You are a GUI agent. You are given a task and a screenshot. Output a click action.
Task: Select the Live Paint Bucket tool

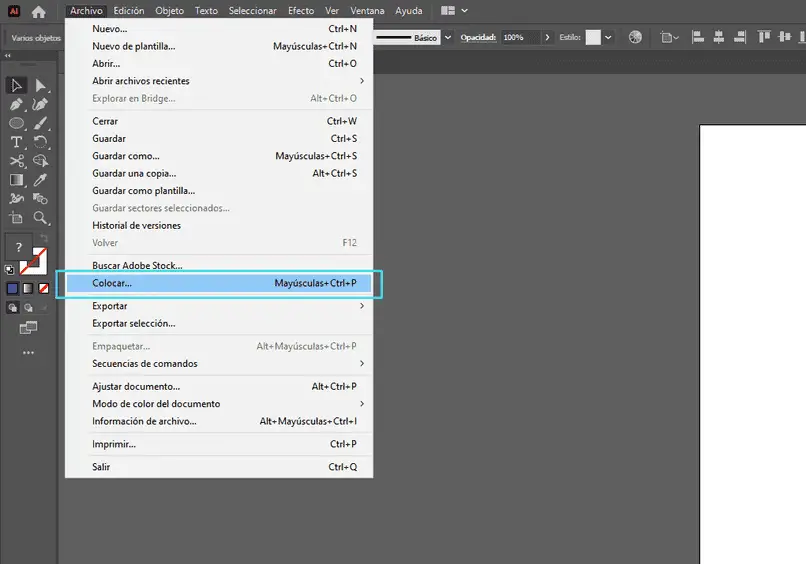(40, 198)
